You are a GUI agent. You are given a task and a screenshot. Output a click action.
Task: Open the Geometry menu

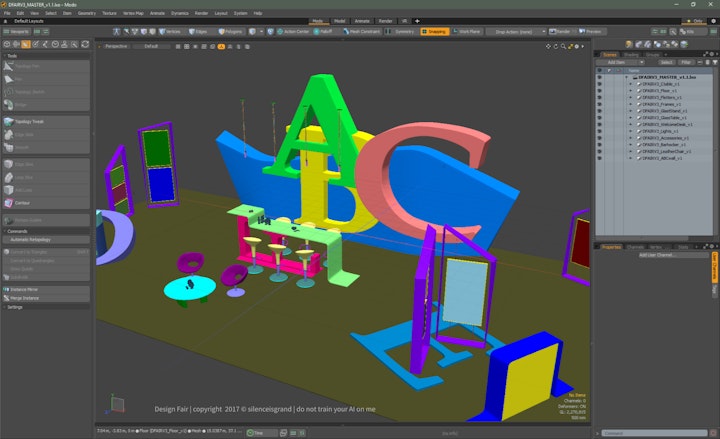(87, 13)
